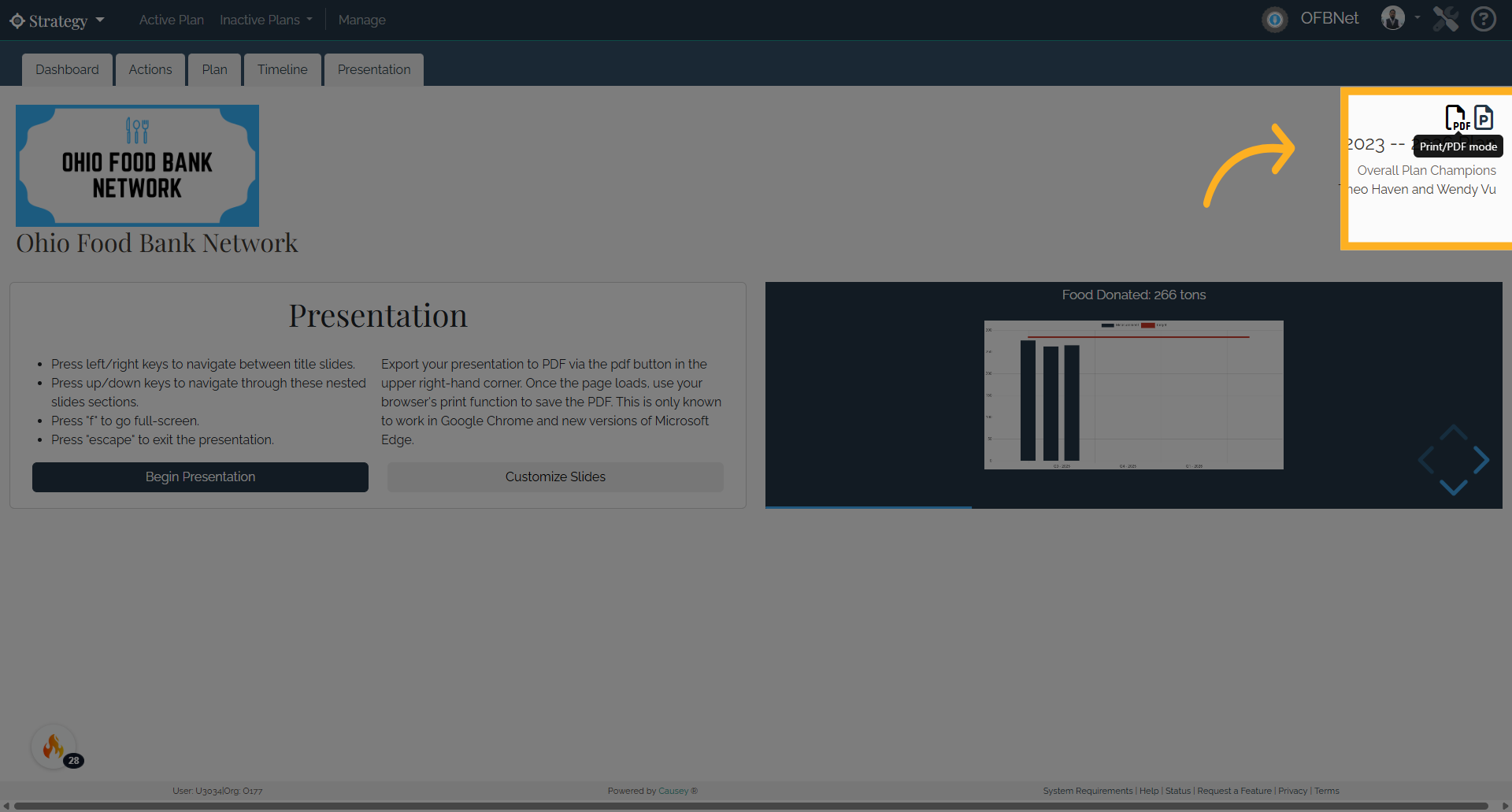Click Request a Feature footer link
The width and height of the screenshot is (1512, 812).
coord(1234,791)
